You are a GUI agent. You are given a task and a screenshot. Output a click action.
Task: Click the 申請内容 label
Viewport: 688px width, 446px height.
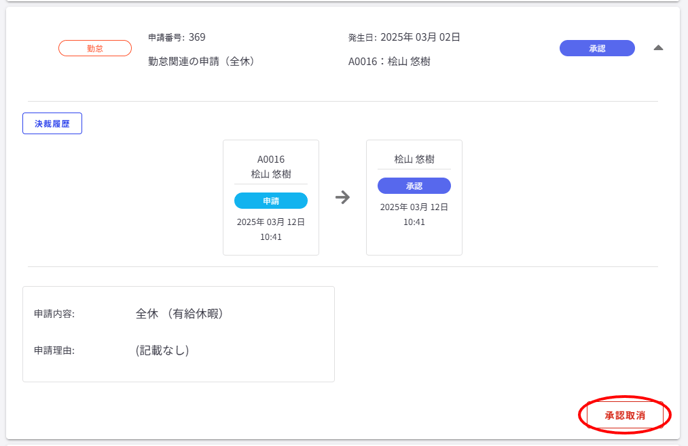[x=54, y=314]
